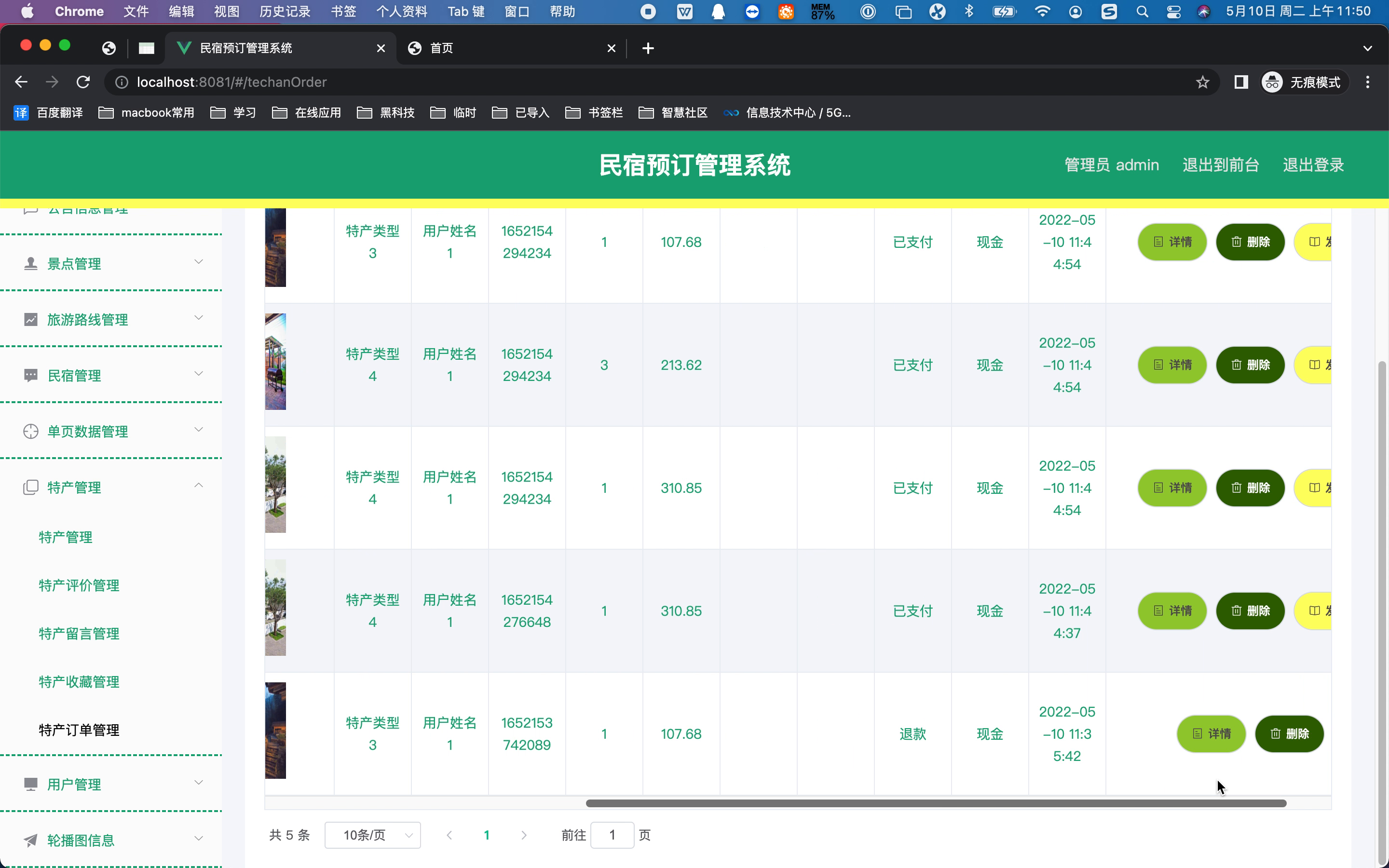This screenshot has height=868, width=1389.
Task: Click the 前往 page number input
Action: 612,835
